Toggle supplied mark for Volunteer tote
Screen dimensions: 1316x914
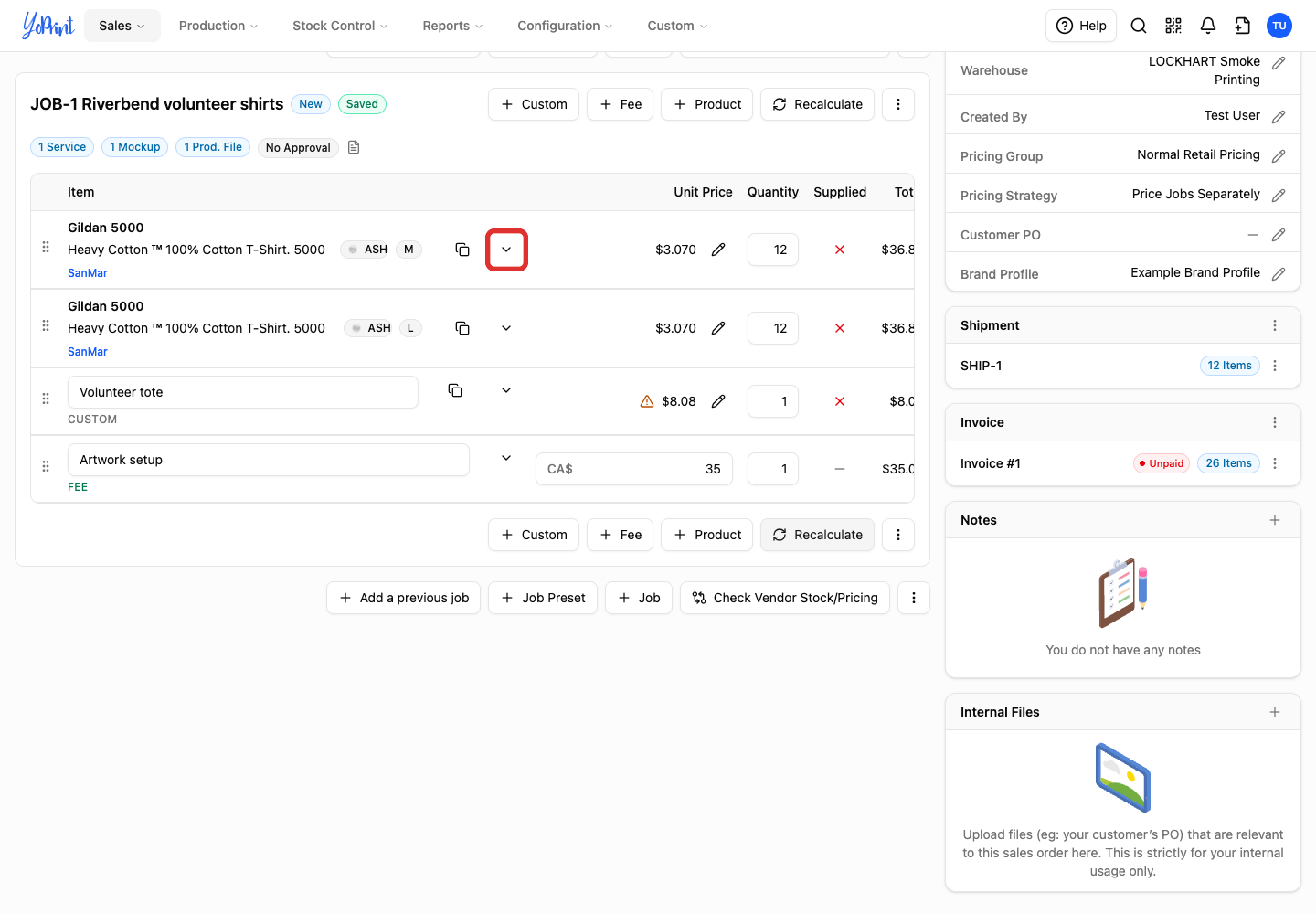pos(840,401)
